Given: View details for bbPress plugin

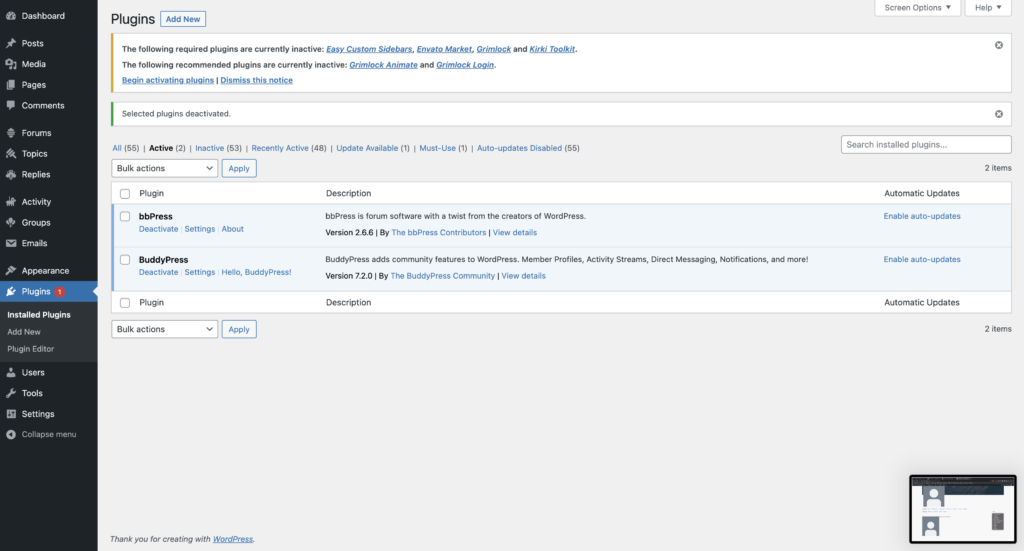Looking at the screenshot, I should (515, 232).
